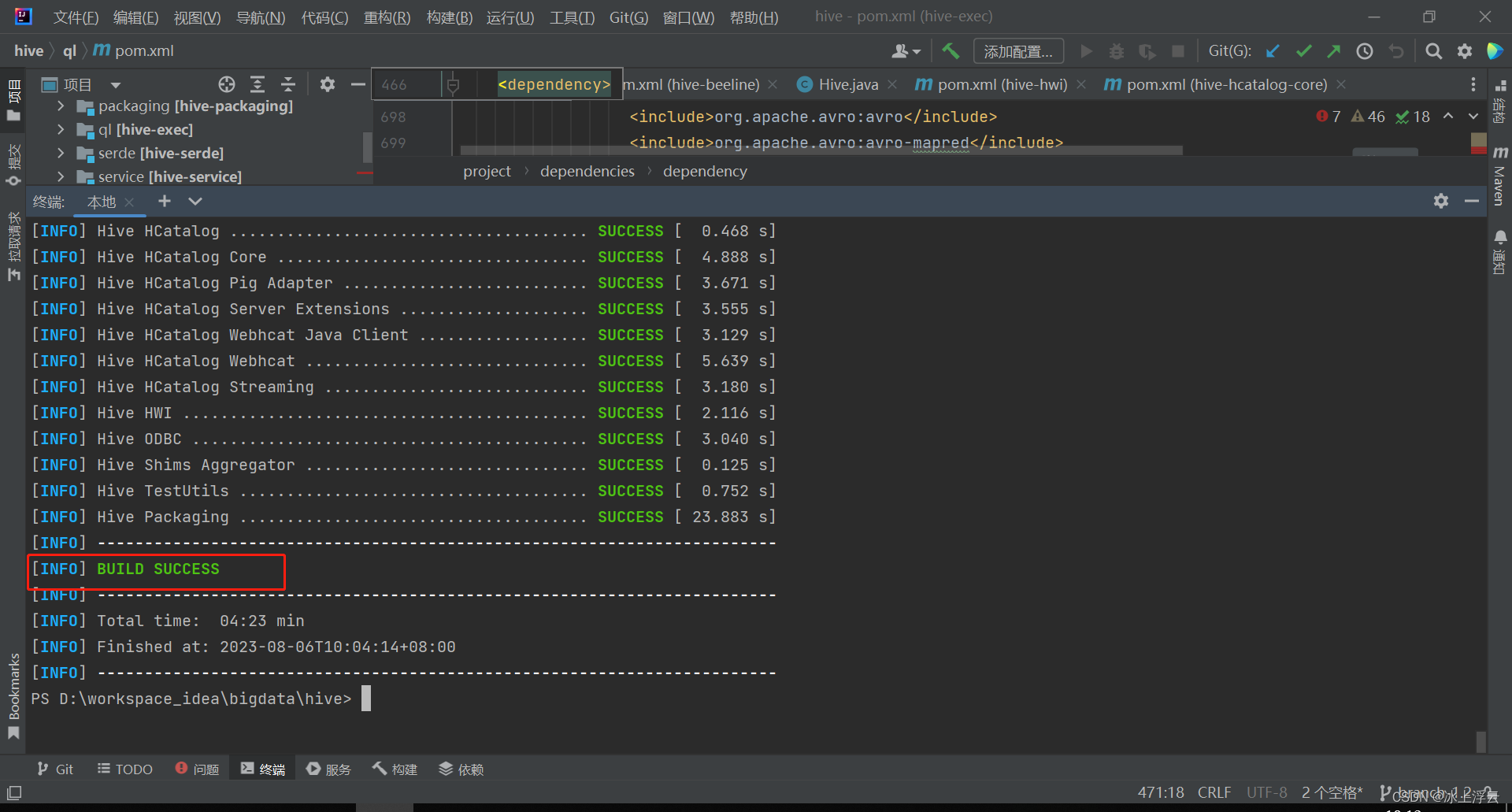Viewport: 1512px width, 812px height.
Task: Open Search Everywhere magnifier icon
Action: (x=1434, y=51)
